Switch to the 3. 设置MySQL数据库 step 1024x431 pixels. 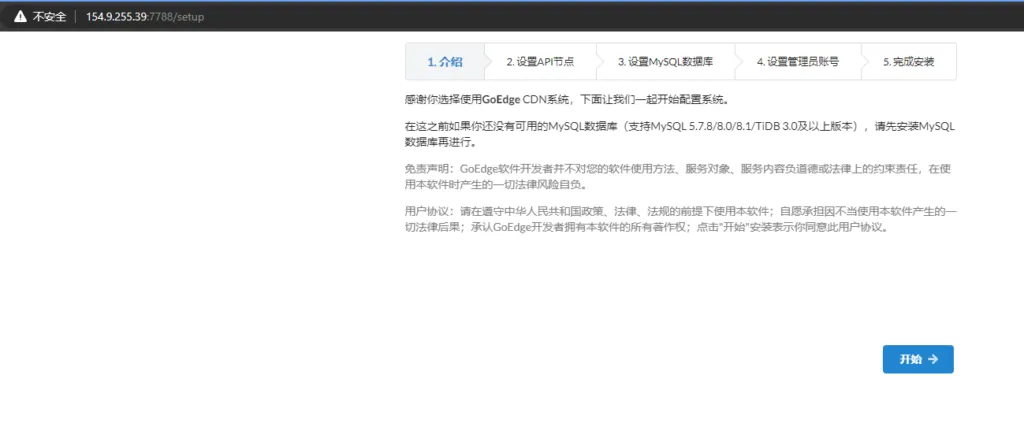665,61
